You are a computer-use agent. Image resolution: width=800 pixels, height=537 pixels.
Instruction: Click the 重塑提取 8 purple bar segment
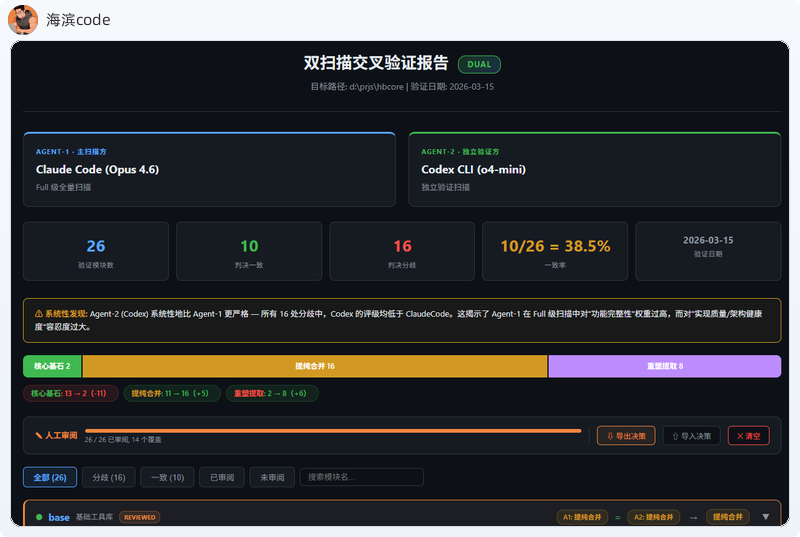[x=665, y=366]
